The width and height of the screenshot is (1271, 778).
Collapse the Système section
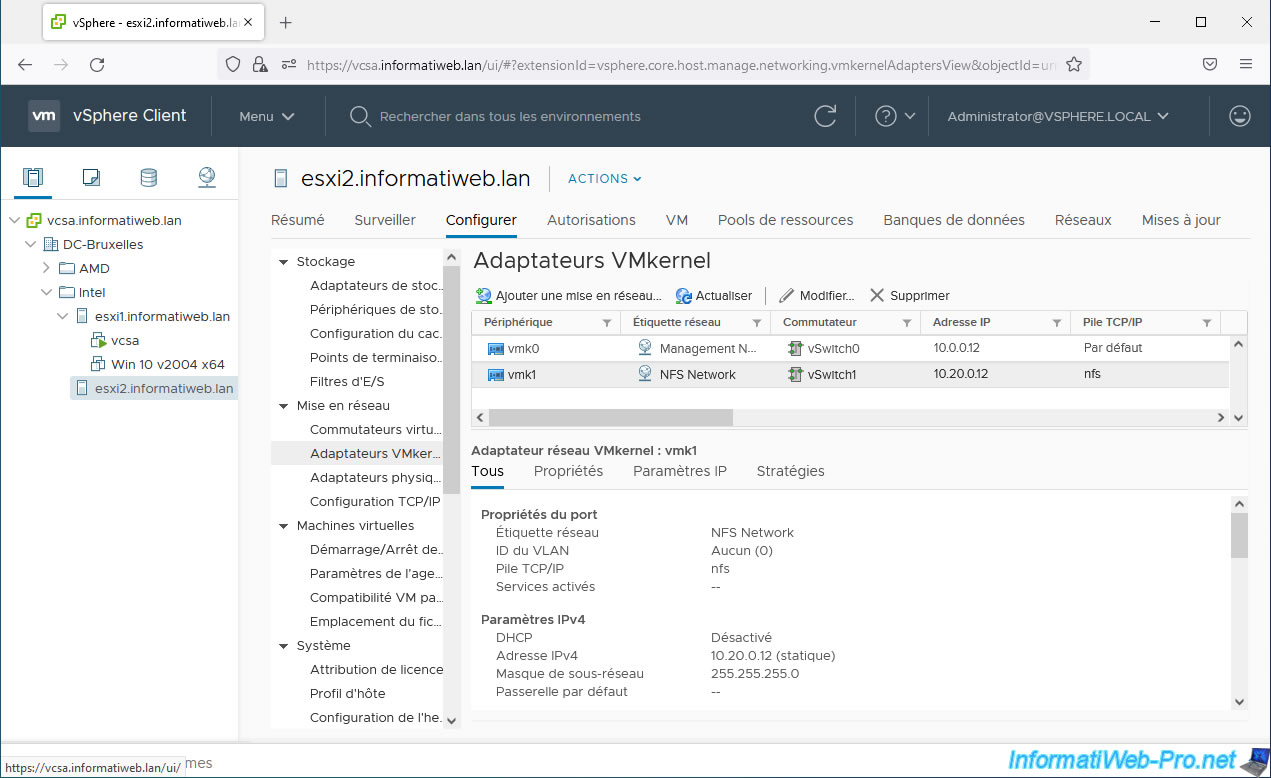point(283,646)
